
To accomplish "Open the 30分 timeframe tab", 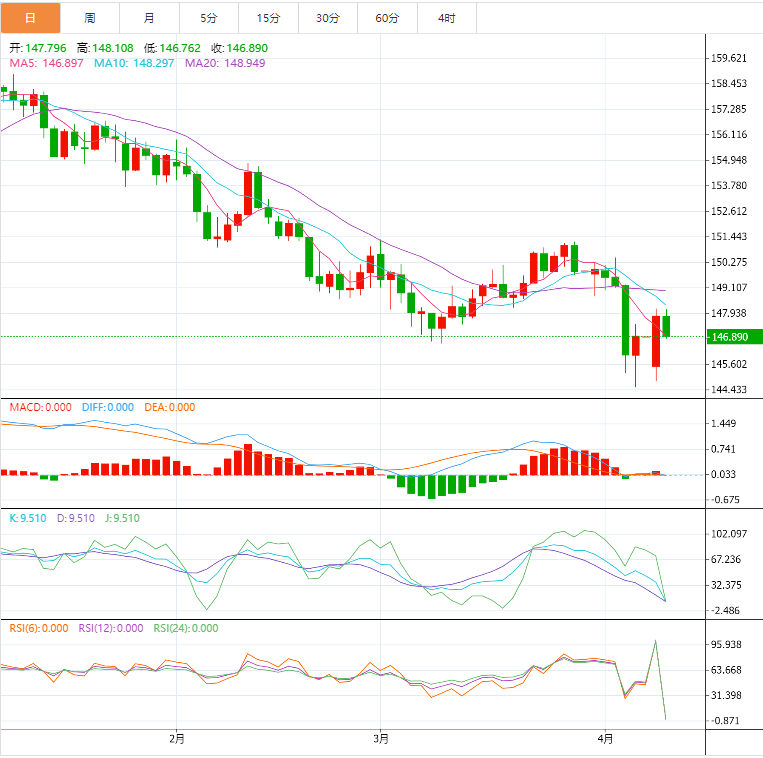I will pyautogui.click(x=328, y=18).
